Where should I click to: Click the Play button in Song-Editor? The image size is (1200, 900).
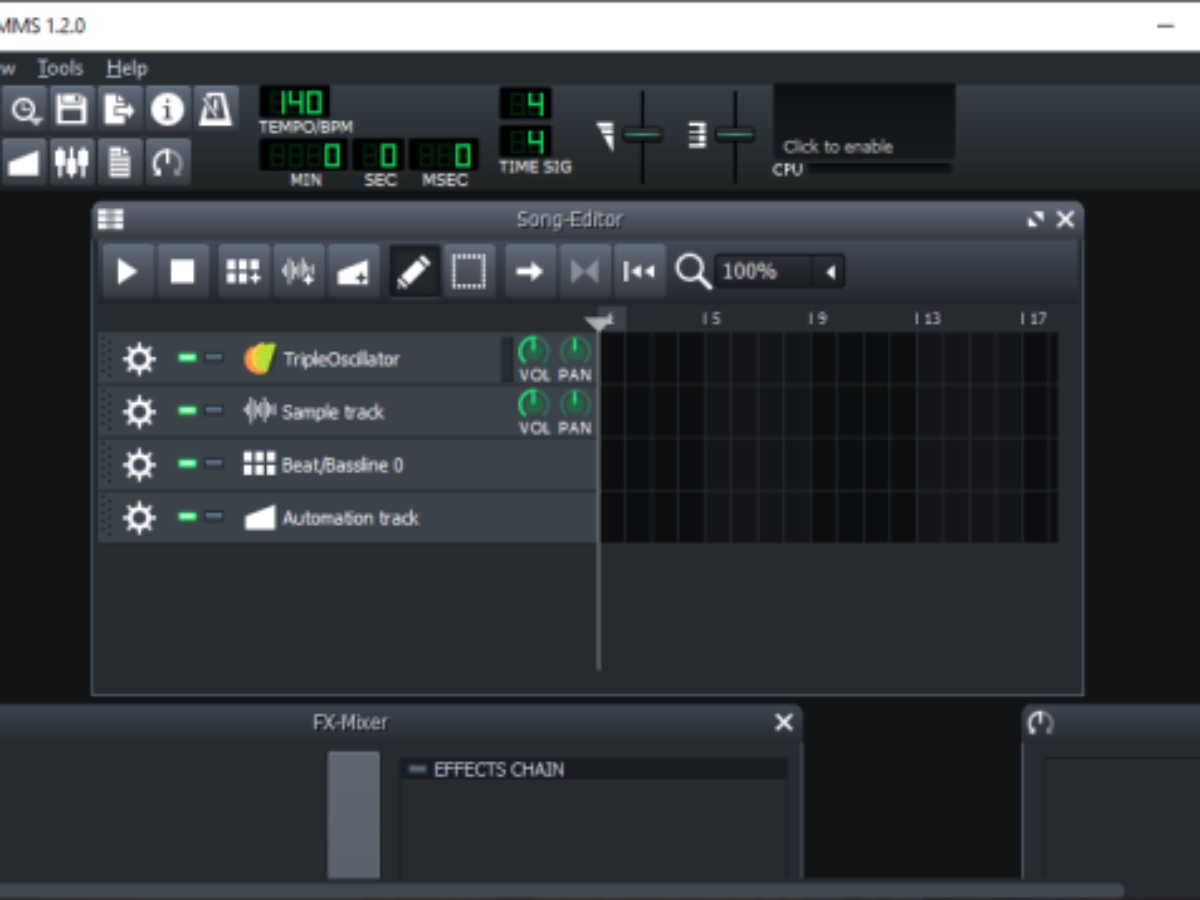pos(127,271)
